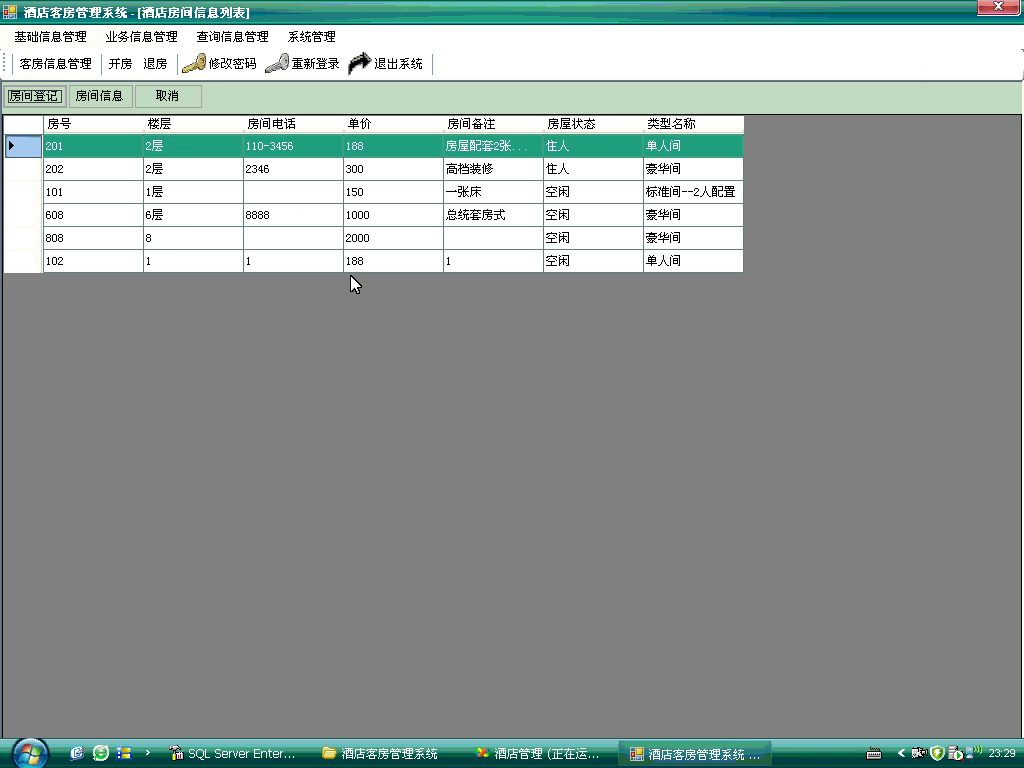The image size is (1024, 768).
Task: Click the 房间信息 button
Action: (99, 96)
